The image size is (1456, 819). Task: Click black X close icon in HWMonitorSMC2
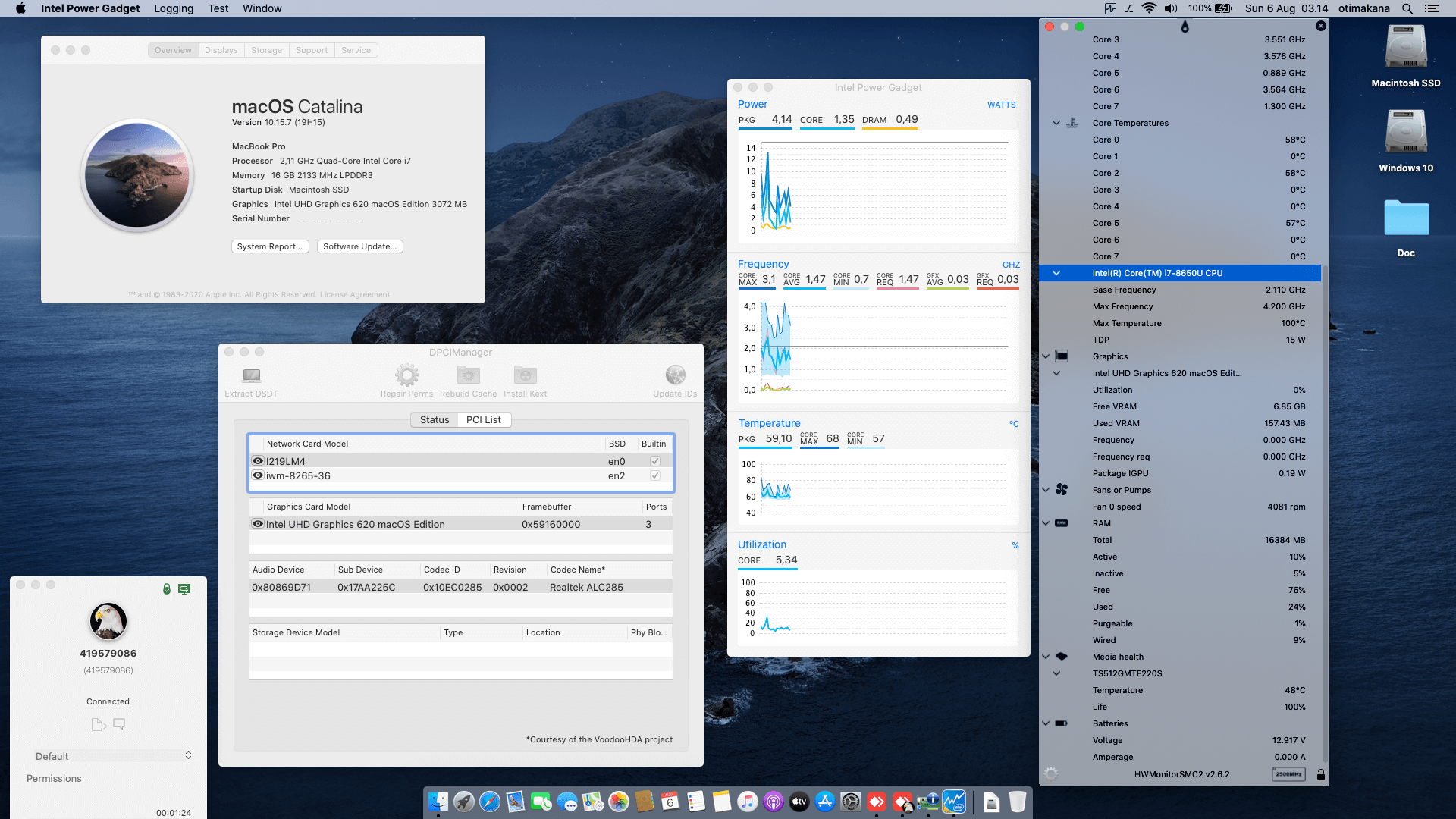[x=1321, y=26]
